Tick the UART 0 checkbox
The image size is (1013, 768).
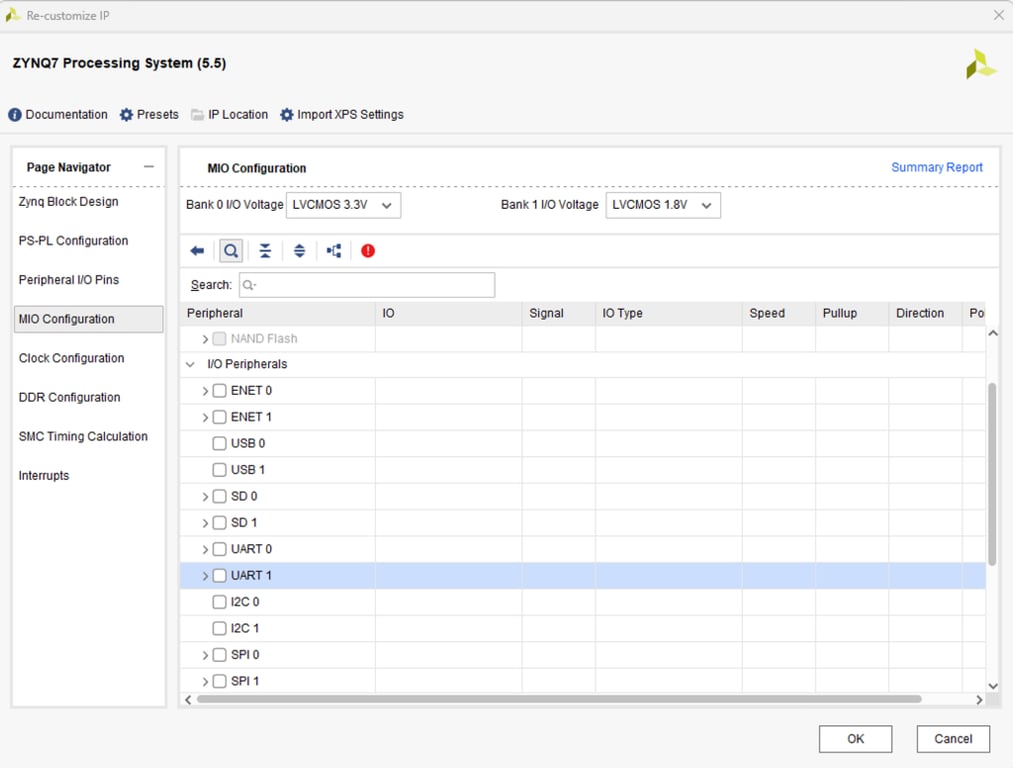pos(220,549)
